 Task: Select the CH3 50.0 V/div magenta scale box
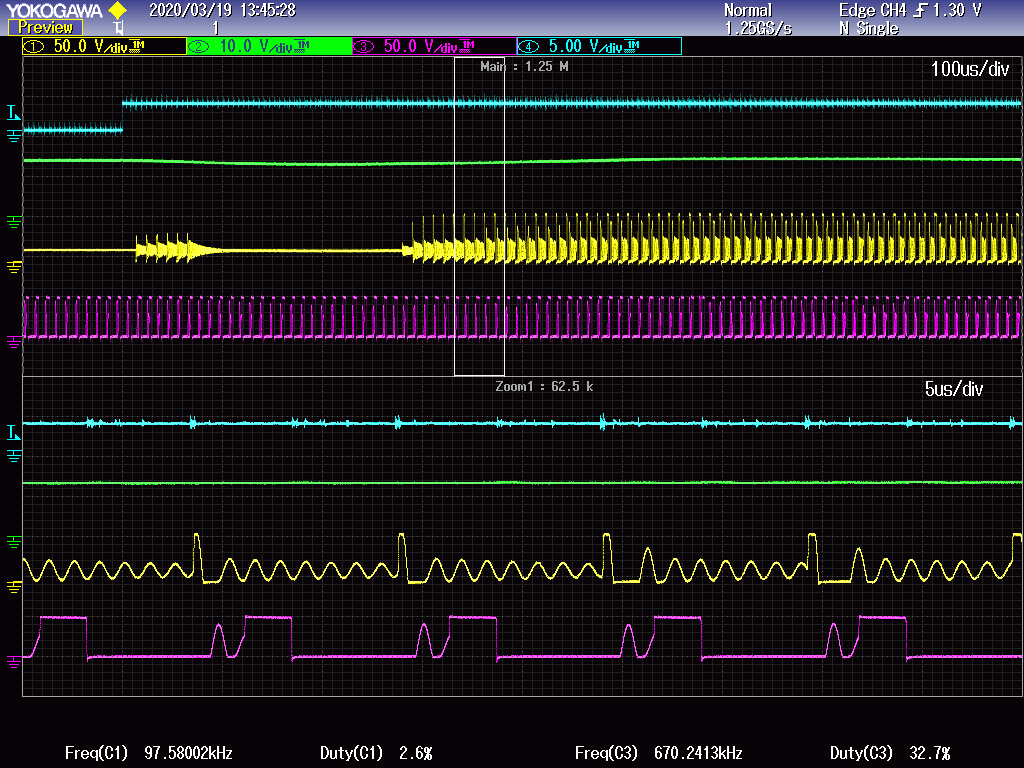click(434, 46)
